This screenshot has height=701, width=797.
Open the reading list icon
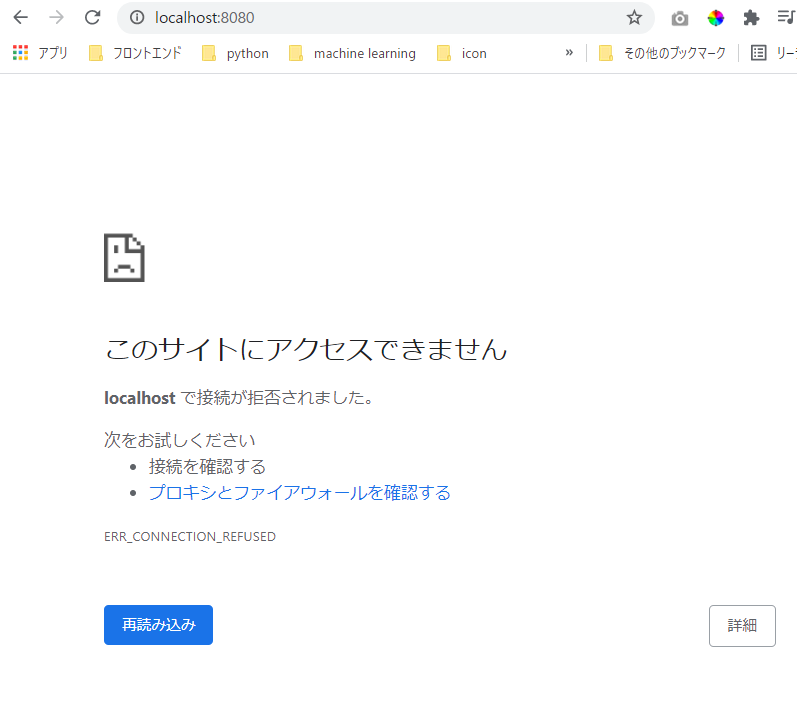tap(758, 52)
